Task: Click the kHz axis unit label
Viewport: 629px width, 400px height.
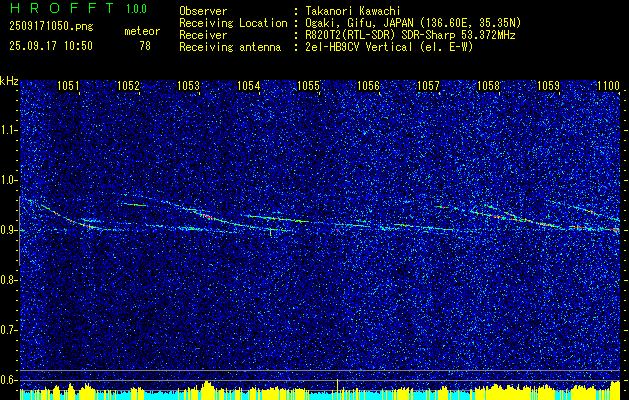Action: pyautogui.click(x=9, y=81)
